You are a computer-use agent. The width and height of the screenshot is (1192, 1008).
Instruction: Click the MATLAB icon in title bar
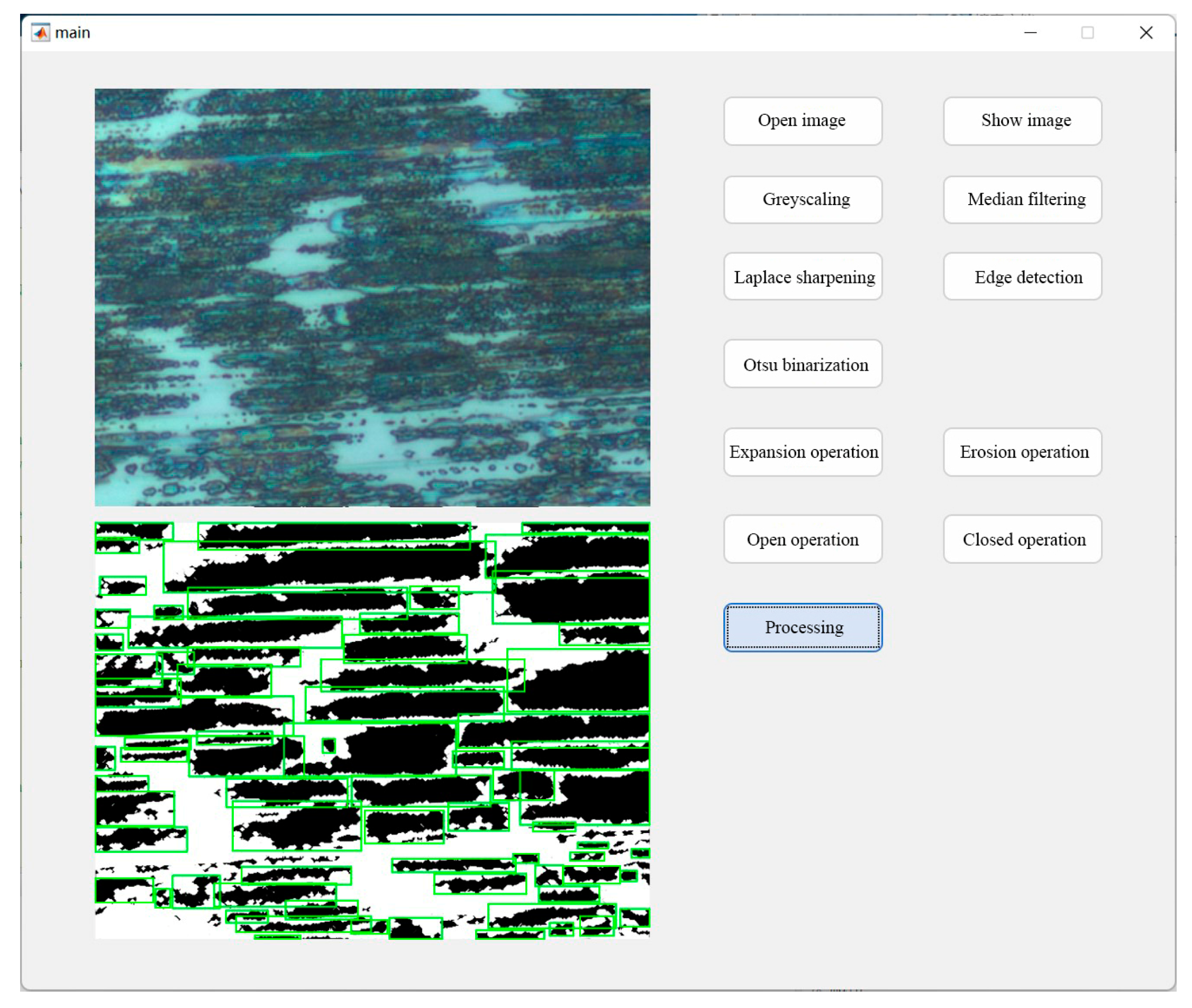pyautogui.click(x=40, y=33)
